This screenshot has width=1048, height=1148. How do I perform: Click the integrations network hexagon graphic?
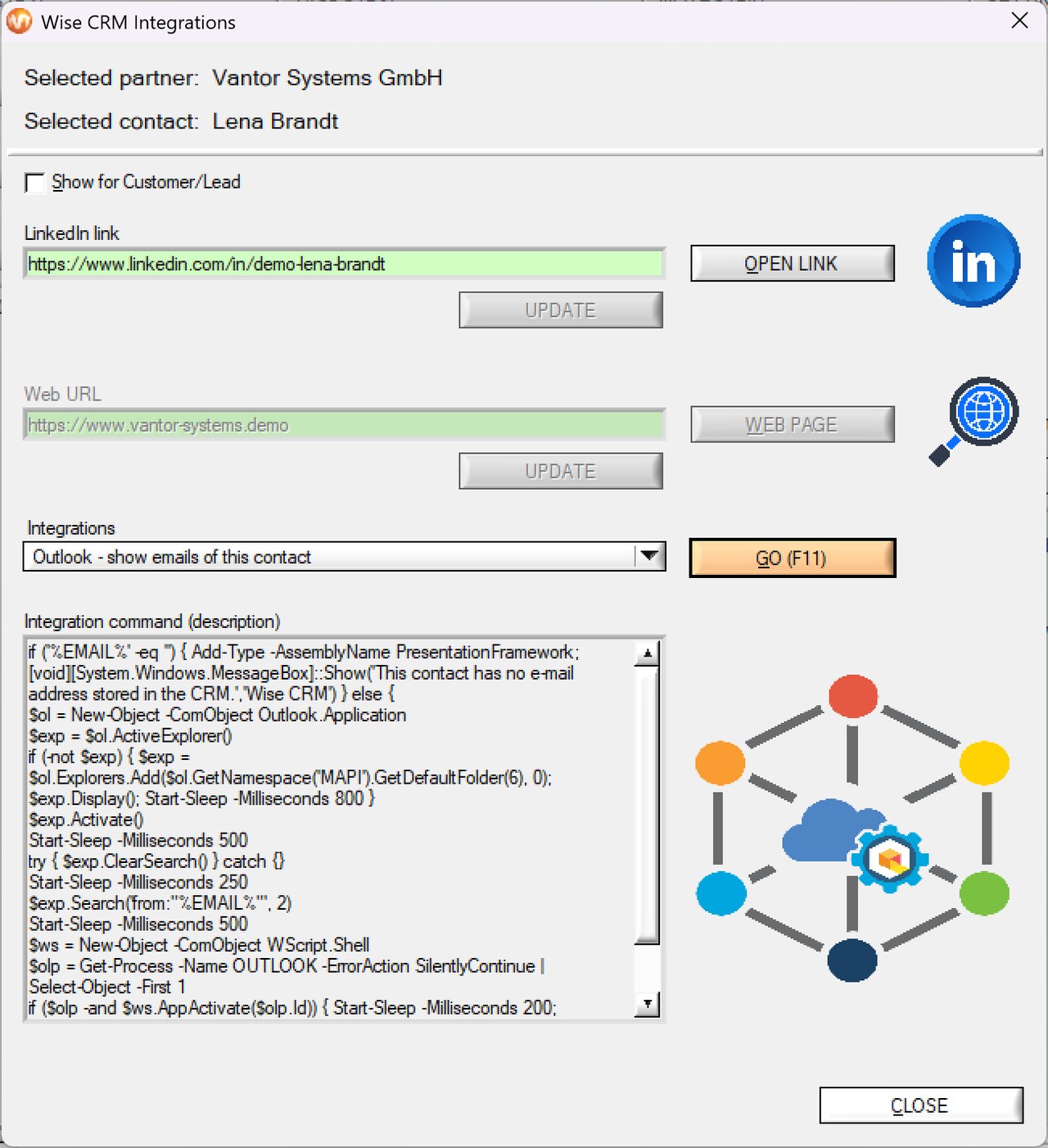tap(852, 828)
